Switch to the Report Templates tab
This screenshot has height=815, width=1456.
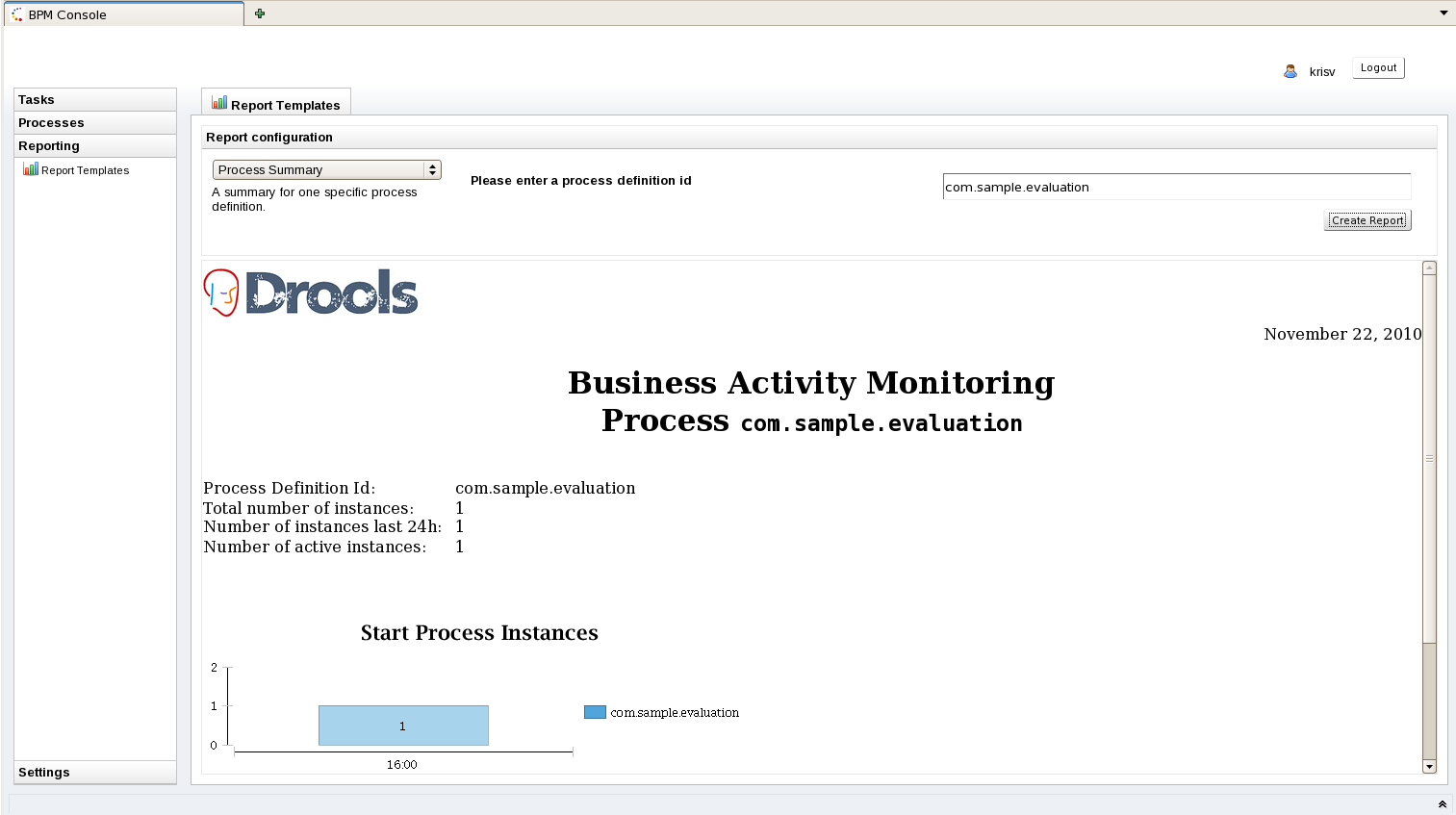285,105
